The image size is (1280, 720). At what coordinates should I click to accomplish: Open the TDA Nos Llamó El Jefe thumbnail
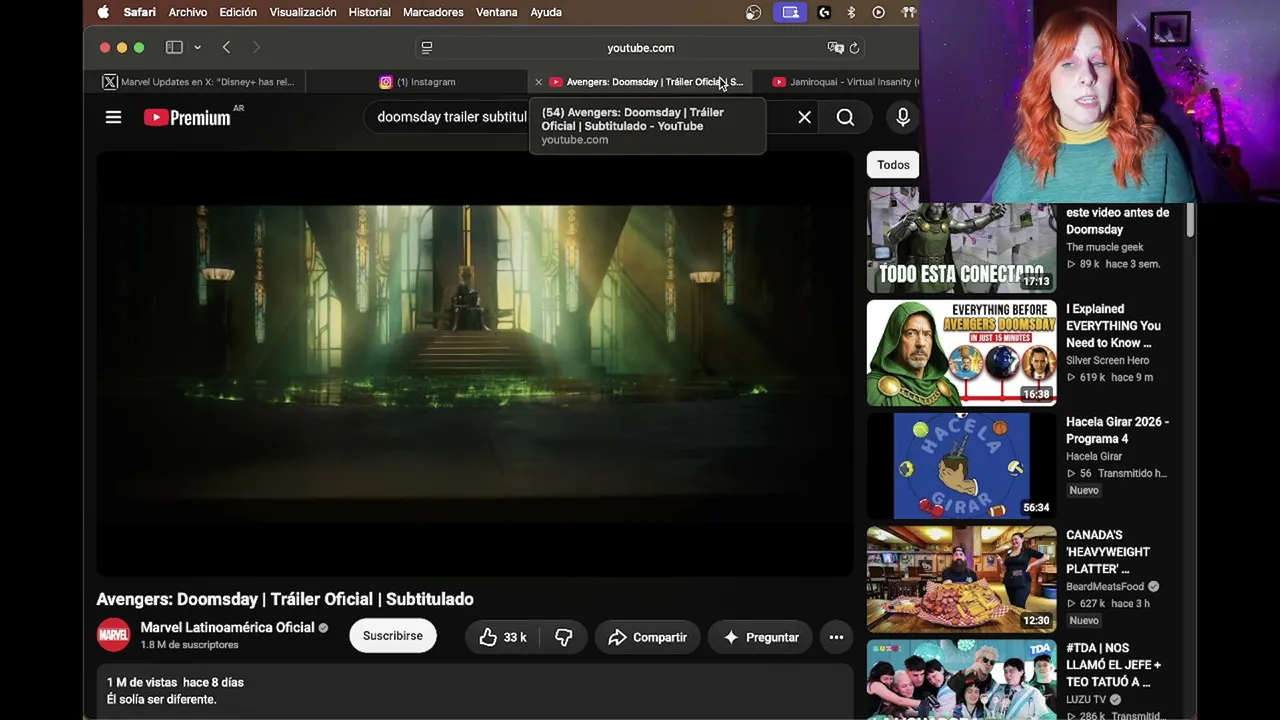tap(961, 680)
